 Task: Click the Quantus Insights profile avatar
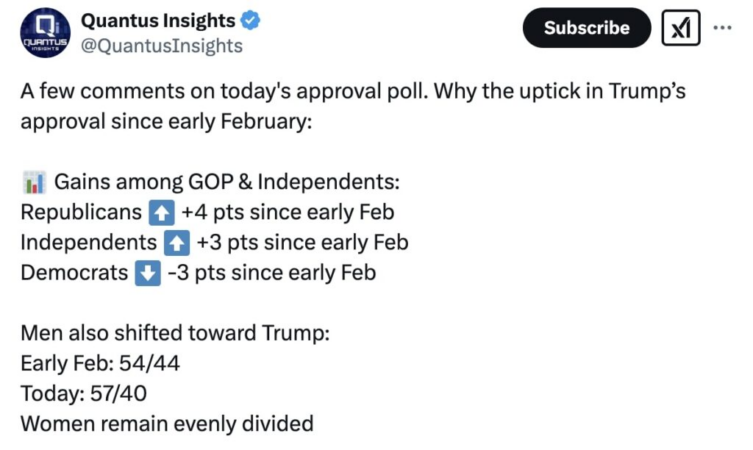pos(45,33)
